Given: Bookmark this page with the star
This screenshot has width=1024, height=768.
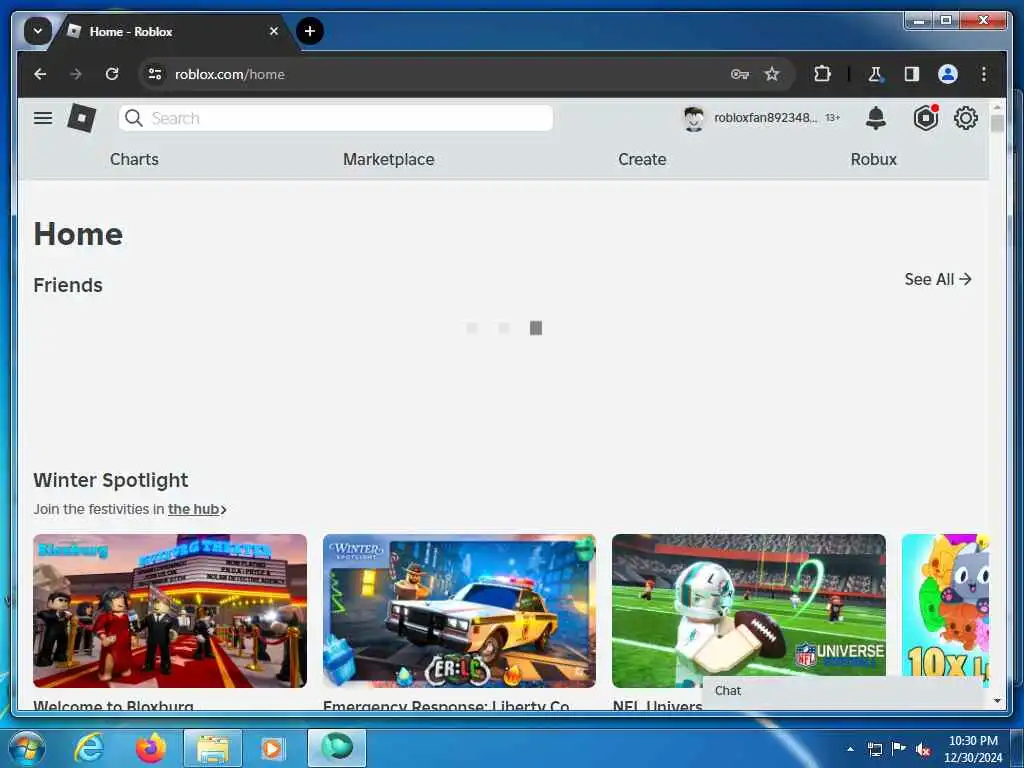Looking at the screenshot, I should 772,74.
